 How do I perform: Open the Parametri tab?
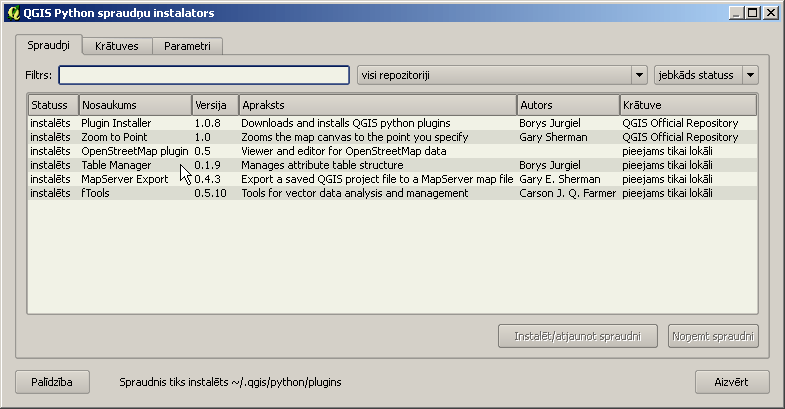pyautogui.click(x=187, y=46)
